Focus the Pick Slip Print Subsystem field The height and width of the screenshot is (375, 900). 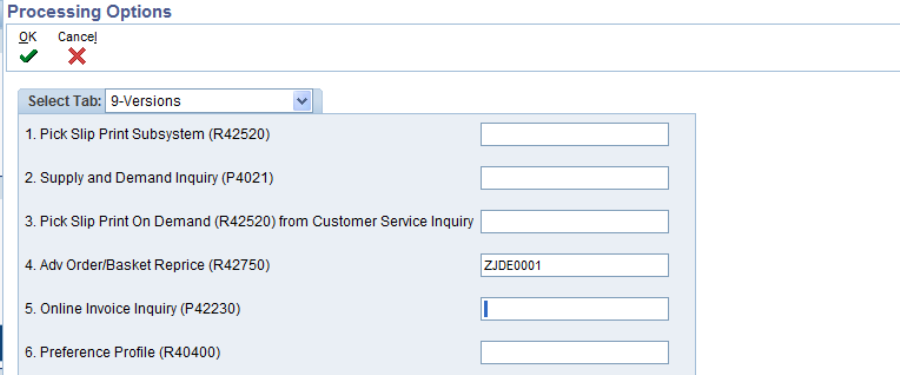pyautogui.click(x=575, y=134)
